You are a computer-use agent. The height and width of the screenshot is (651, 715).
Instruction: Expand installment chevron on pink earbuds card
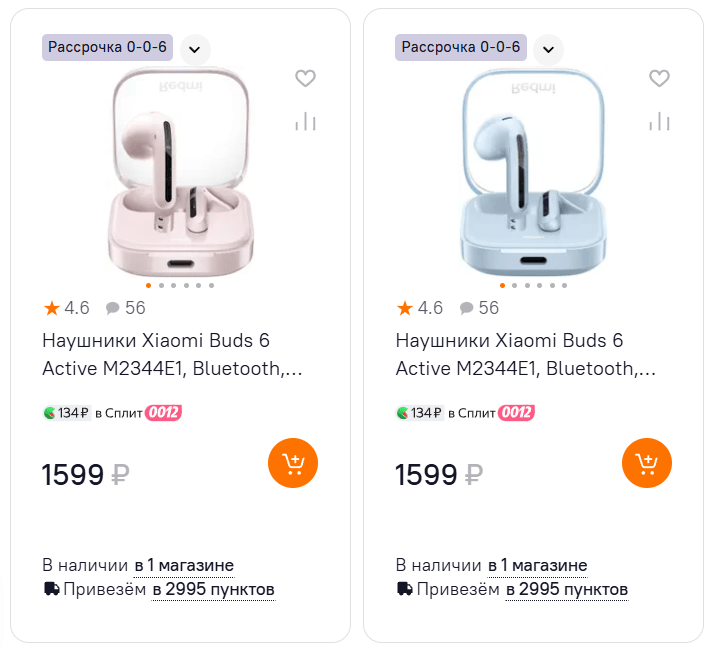point(195,48)
